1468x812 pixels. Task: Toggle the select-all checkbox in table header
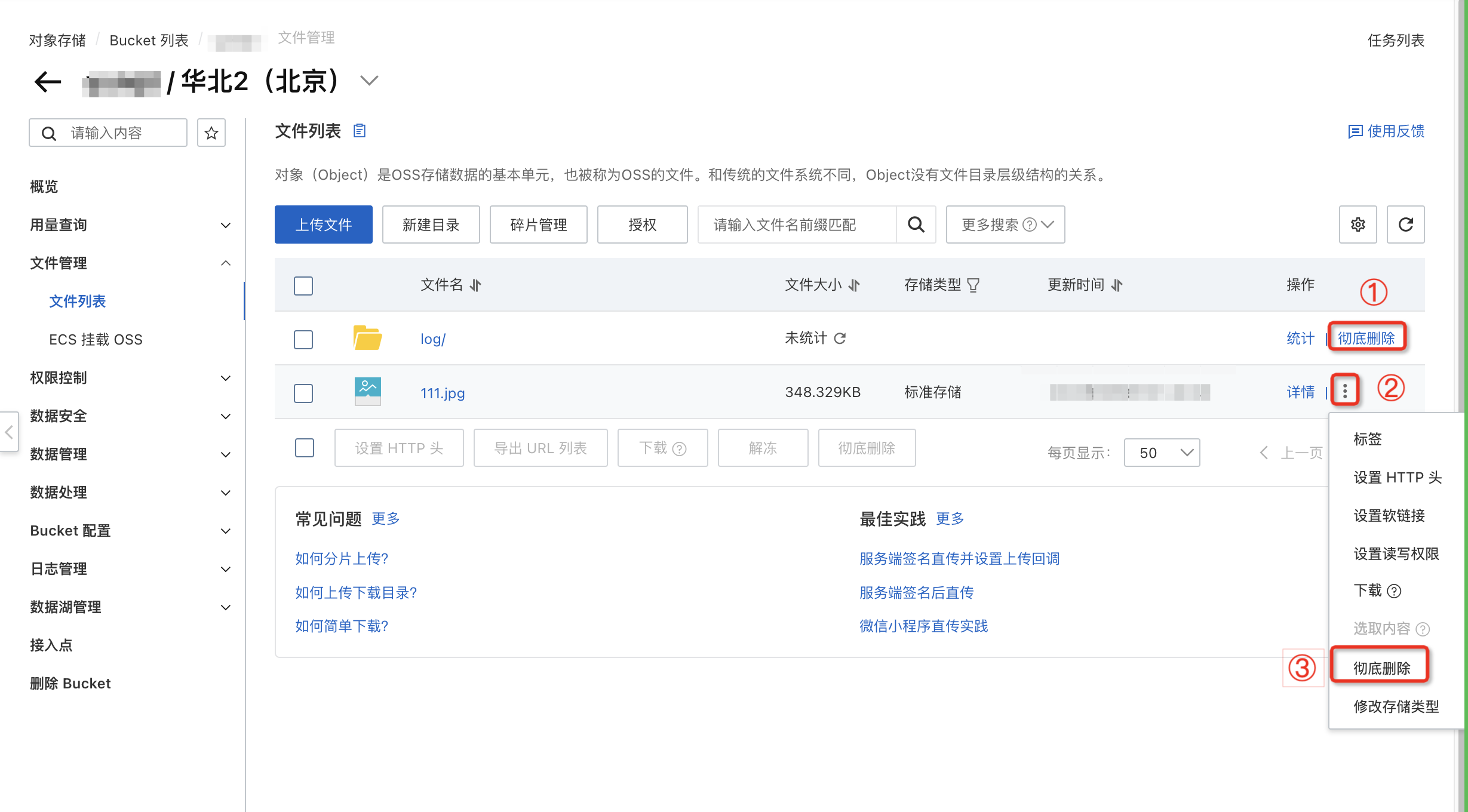pyautogui.click(x=303, y=285)
